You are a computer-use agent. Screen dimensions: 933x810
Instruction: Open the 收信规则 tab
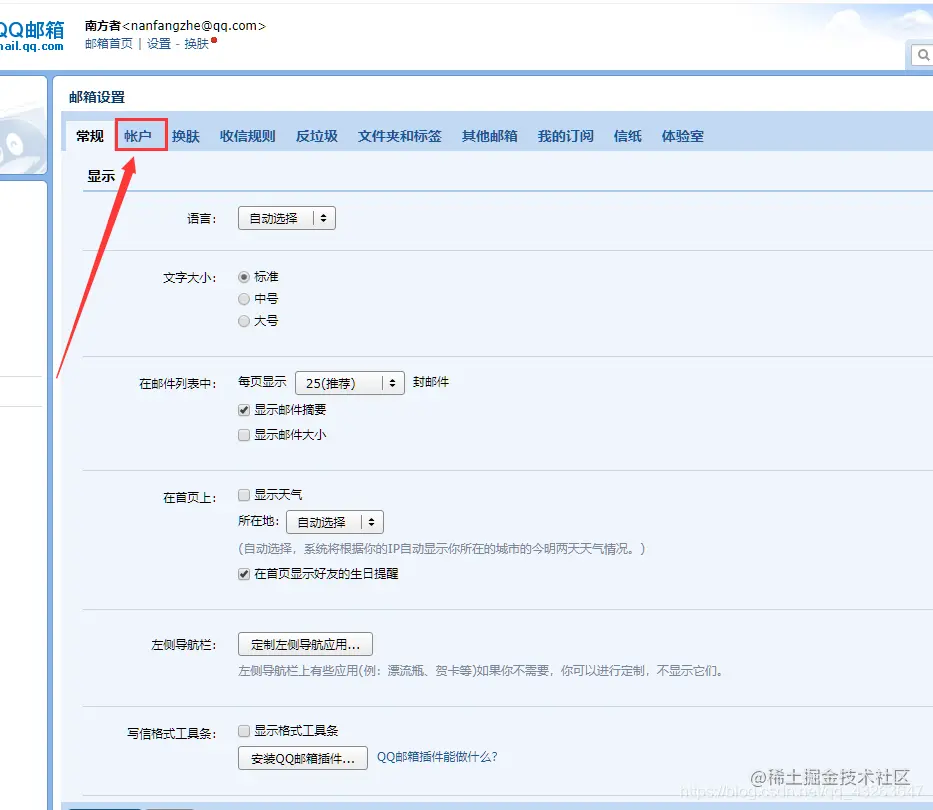[247, 135]
